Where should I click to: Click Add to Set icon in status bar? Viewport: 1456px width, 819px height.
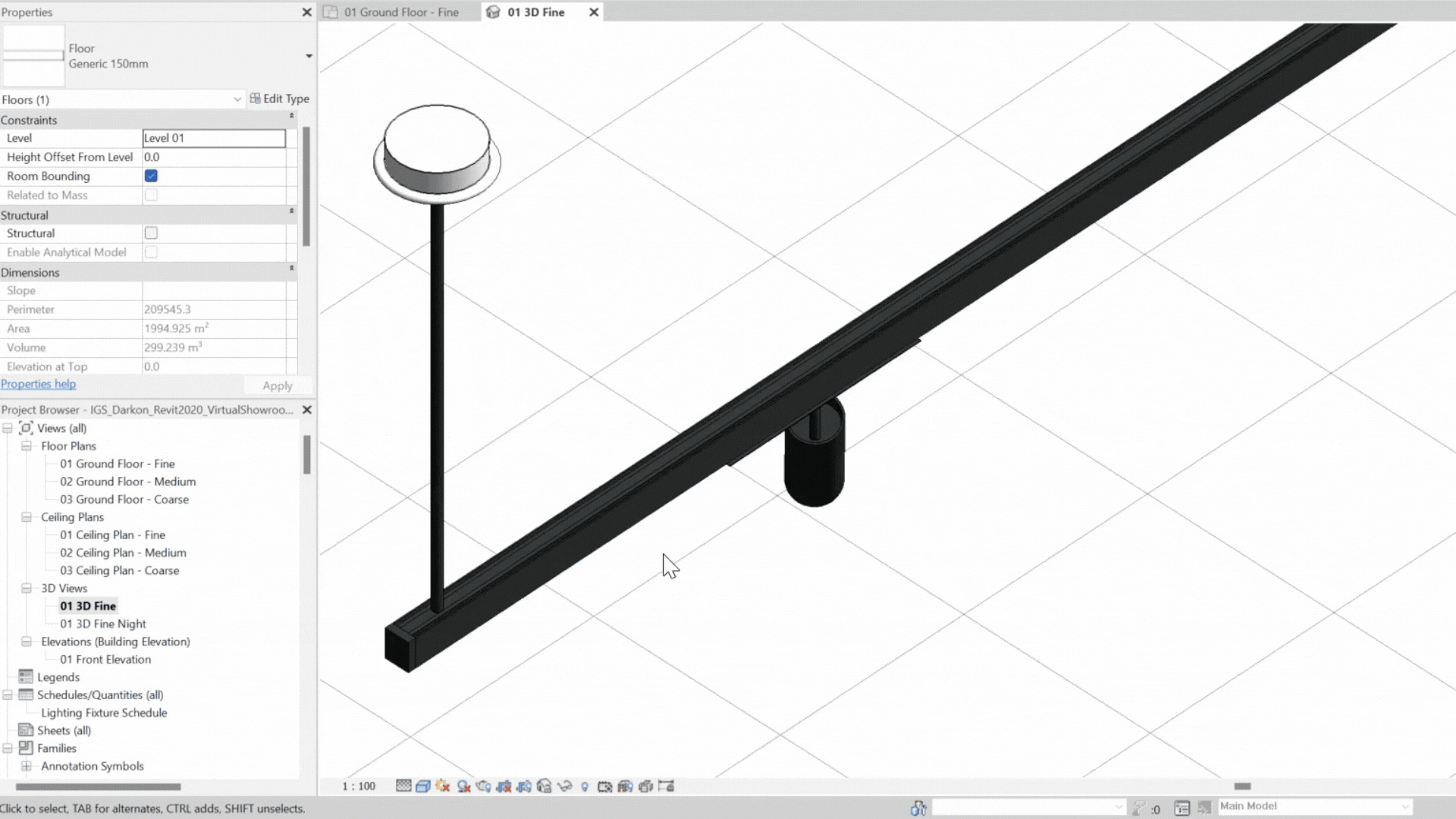pos(1205,808)
